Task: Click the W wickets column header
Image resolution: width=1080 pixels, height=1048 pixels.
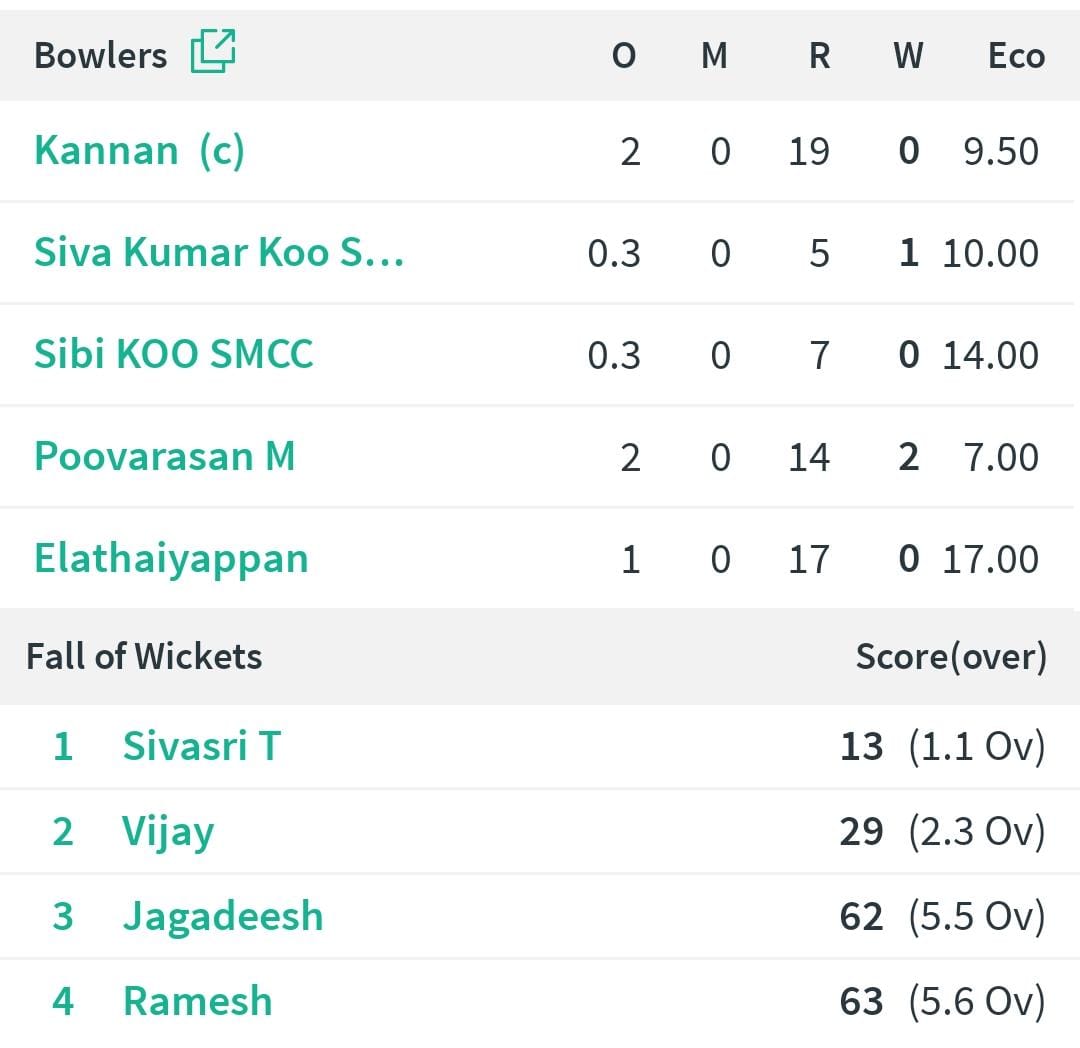Action: pos(908,56)
